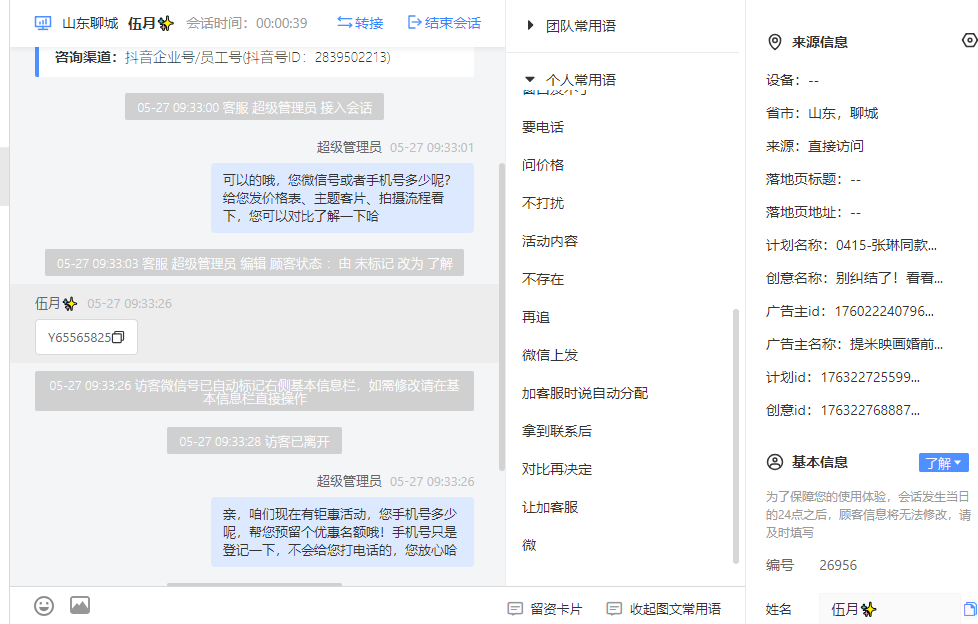This screenshot has width=978, height=624.
Task: Click the customer name 伍月 in the header
Action: (x=150, y=24)
